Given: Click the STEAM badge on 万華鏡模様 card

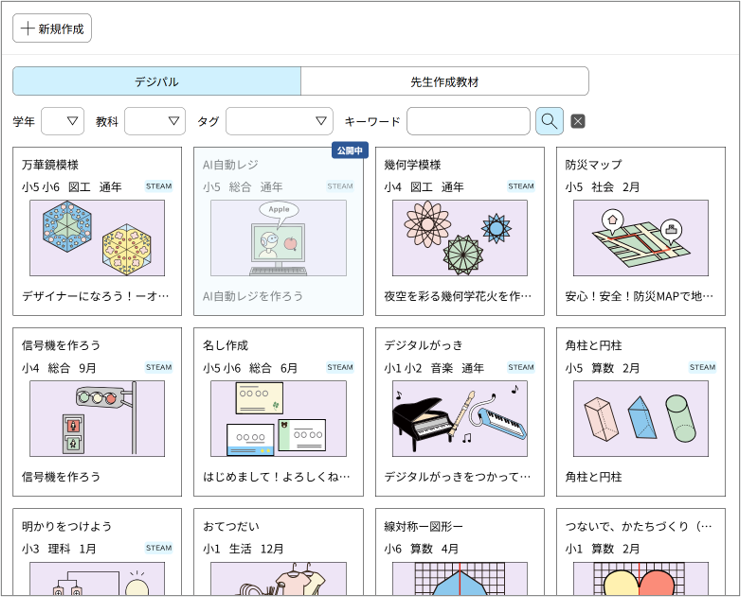Looking at the screenshot, I should coord(159,186).
